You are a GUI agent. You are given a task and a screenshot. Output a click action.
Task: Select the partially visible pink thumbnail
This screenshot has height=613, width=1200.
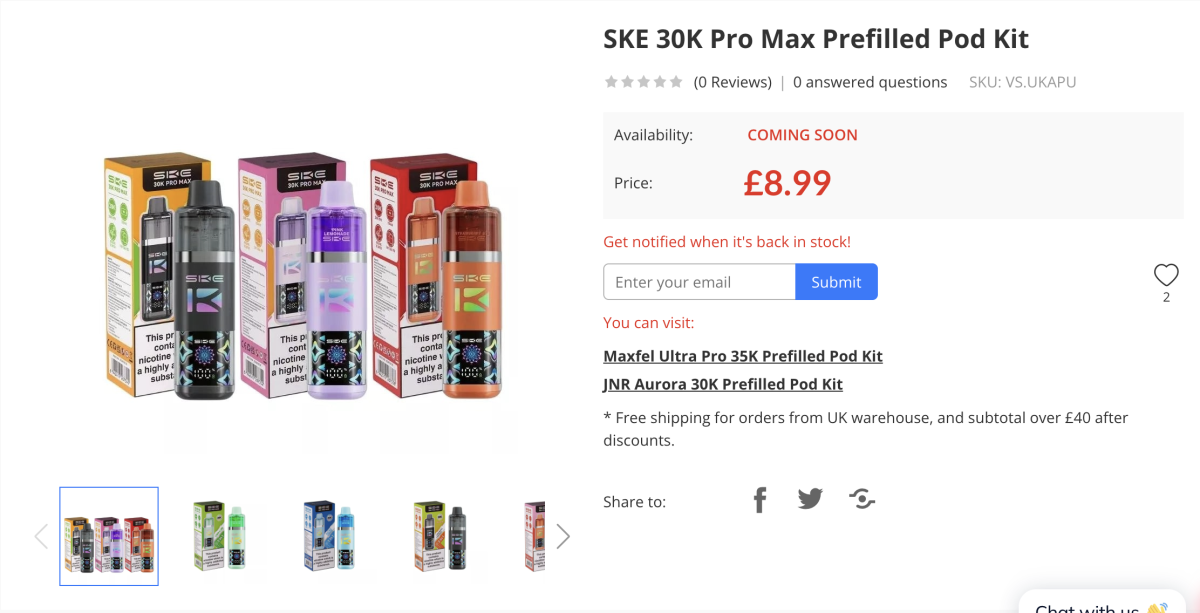534,536
